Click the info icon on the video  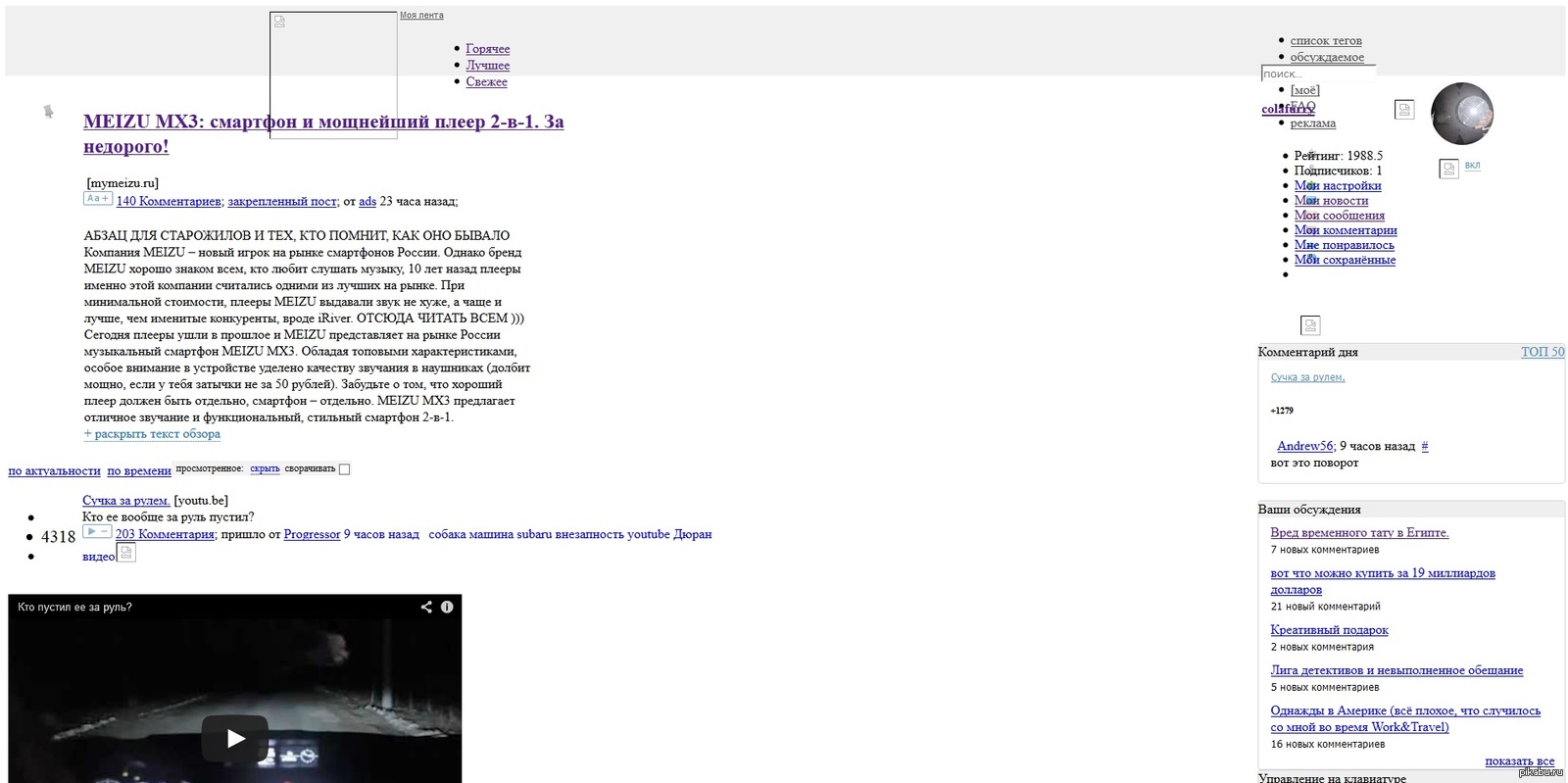(447, 607)
